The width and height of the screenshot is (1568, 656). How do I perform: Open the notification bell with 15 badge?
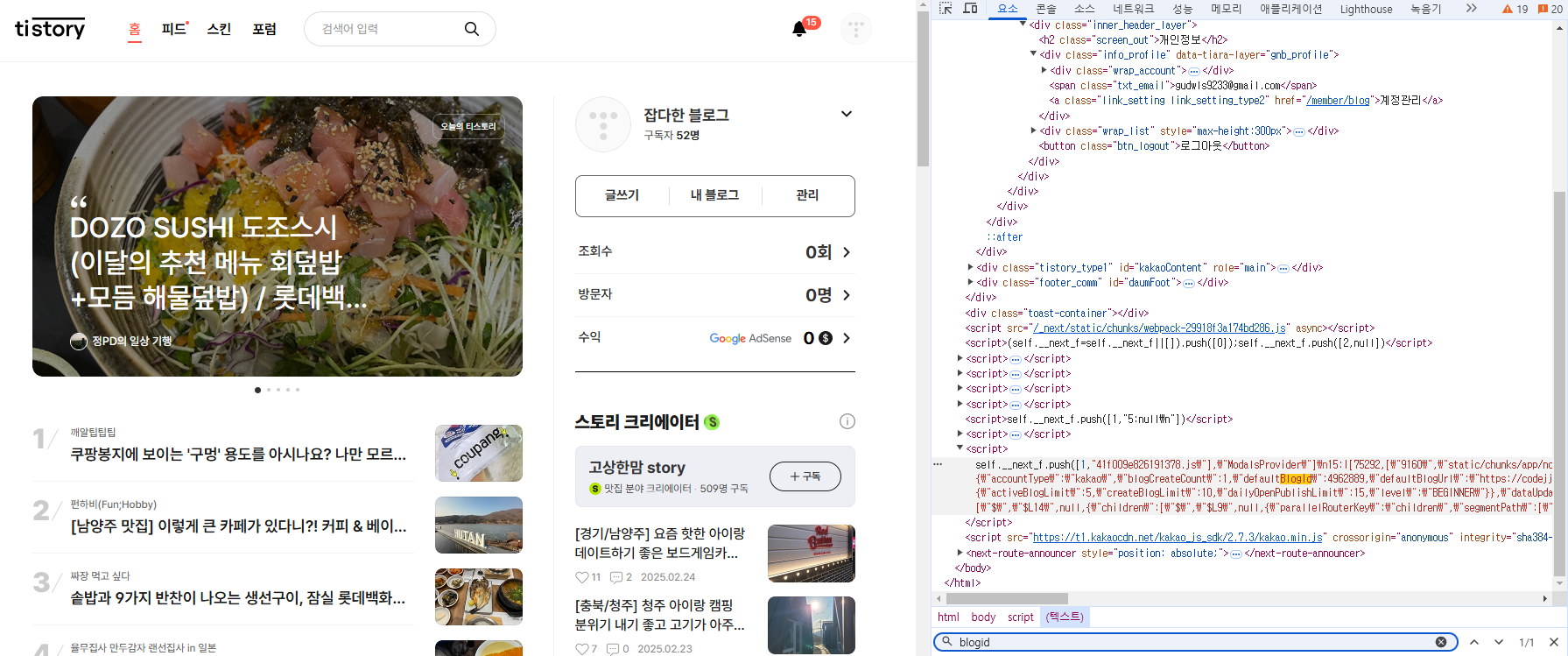click(799, 29)
